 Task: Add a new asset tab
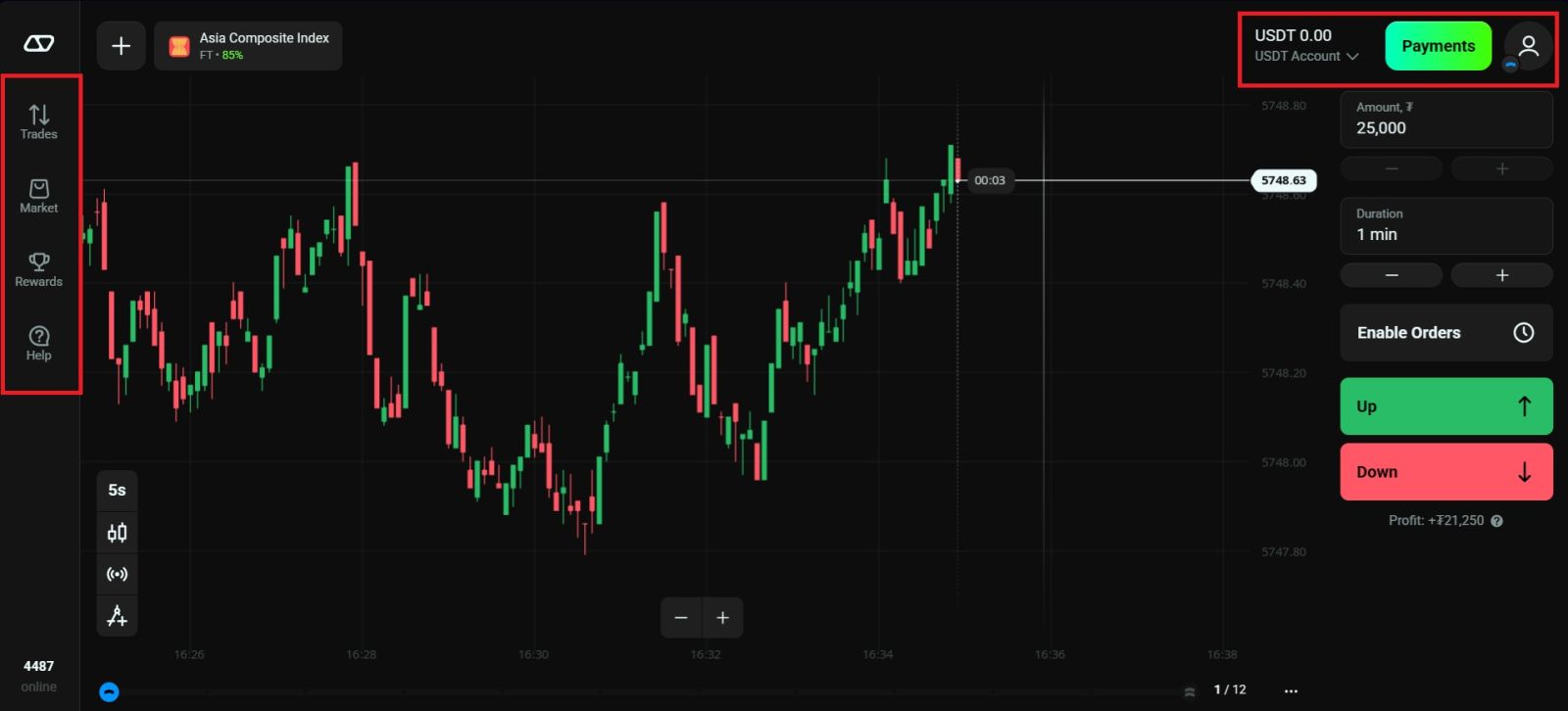tap(121, 46)
